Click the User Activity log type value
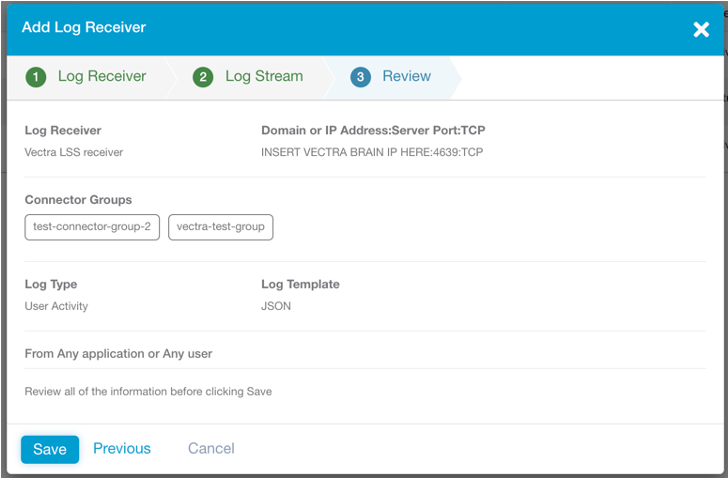The width and height of the screenshot is (728, 478). tap(56, 306)
